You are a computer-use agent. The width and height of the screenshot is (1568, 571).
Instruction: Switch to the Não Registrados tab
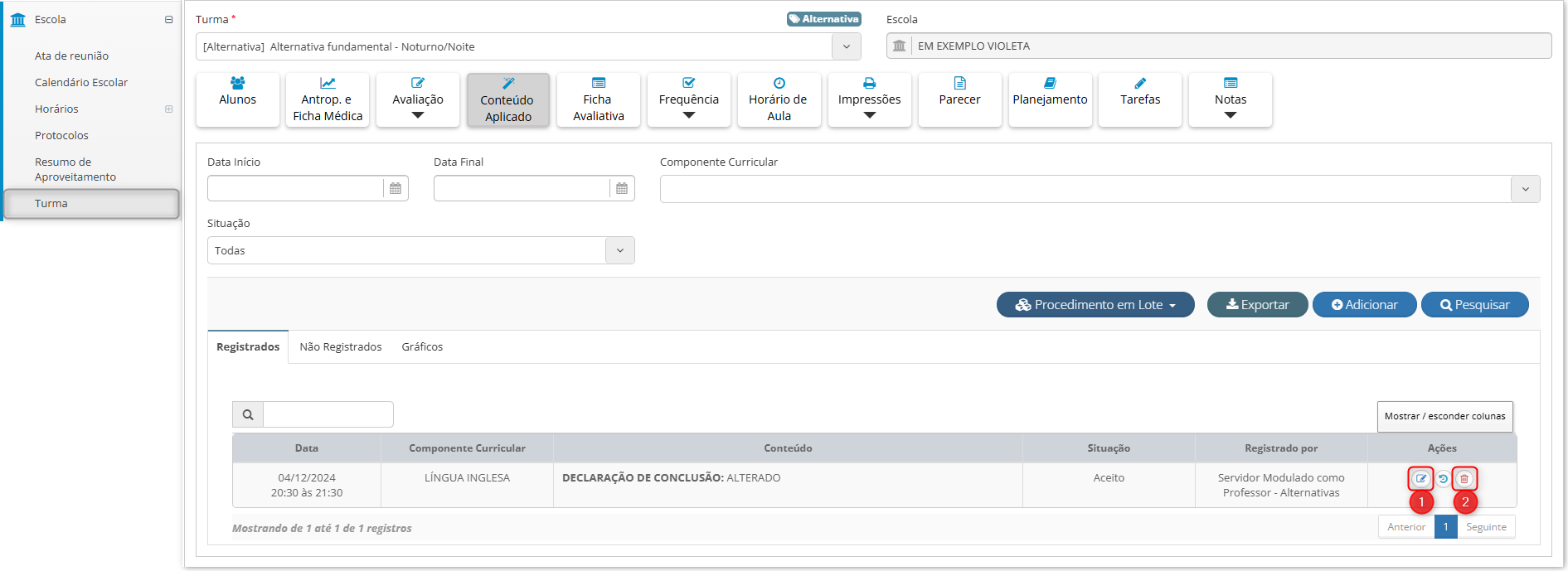coord(341,346)
